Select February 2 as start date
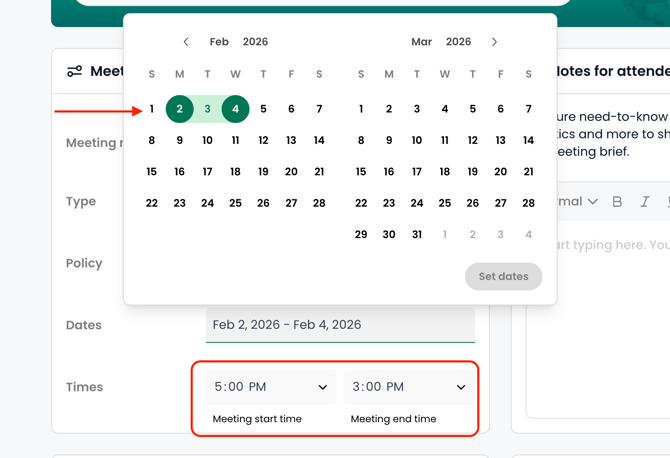This screenshot has width=670, height=458. click(180, 109)
